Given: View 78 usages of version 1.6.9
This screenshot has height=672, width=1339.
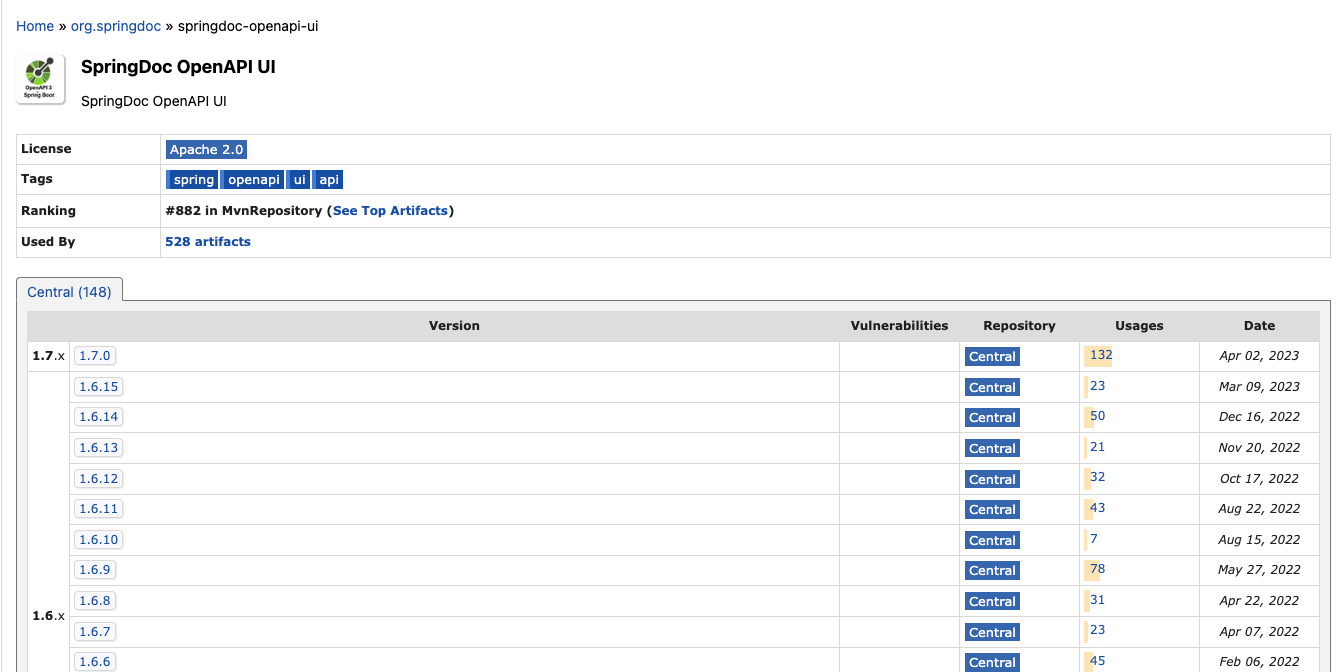Looking at the screenshot, I should [1097, 568].
